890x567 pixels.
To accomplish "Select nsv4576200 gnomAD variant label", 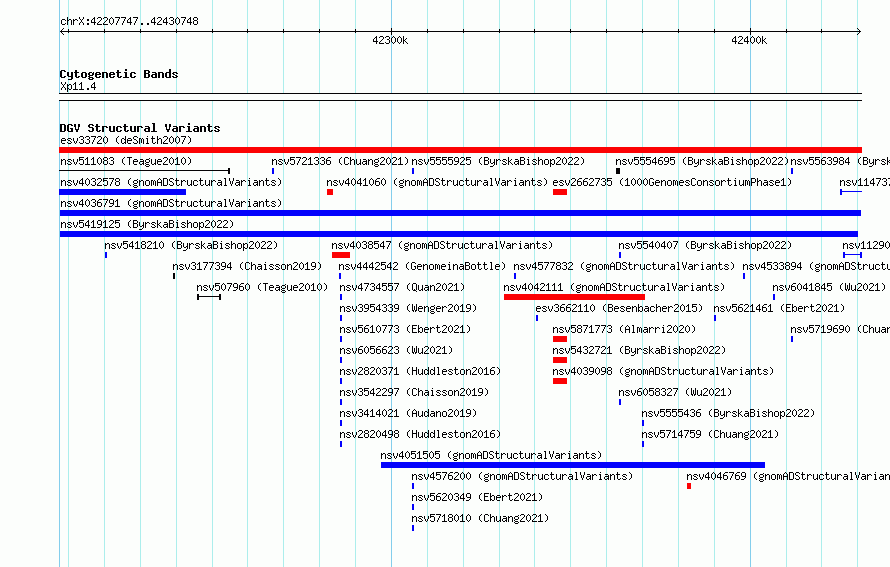I will pyautogui.click(x=522, y=476).
